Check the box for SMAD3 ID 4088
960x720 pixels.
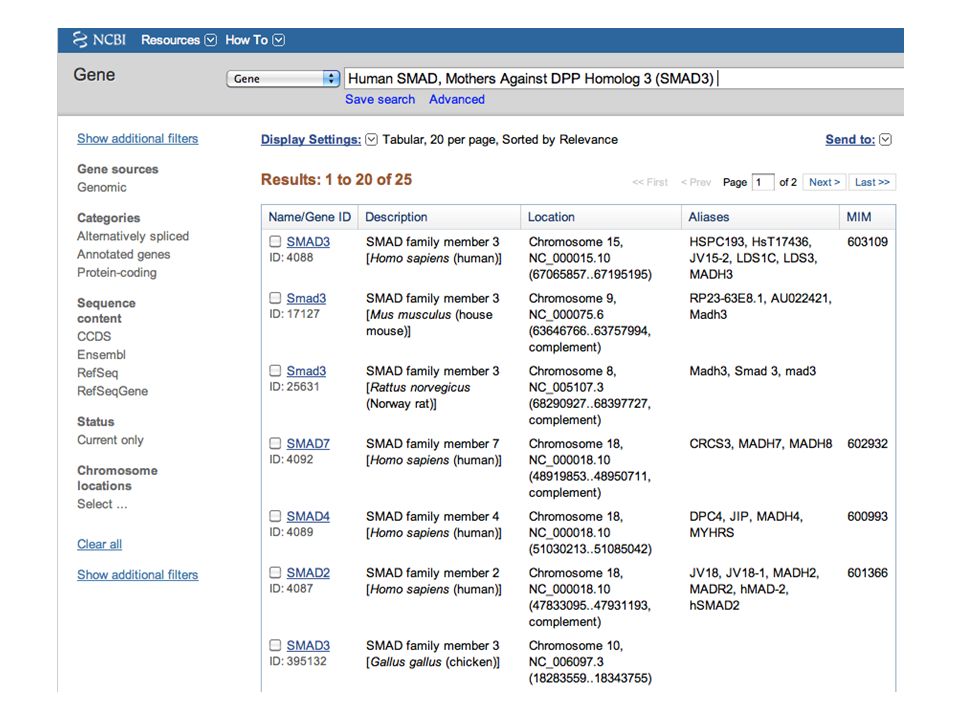pyautogui.click(x=276, y=241)
